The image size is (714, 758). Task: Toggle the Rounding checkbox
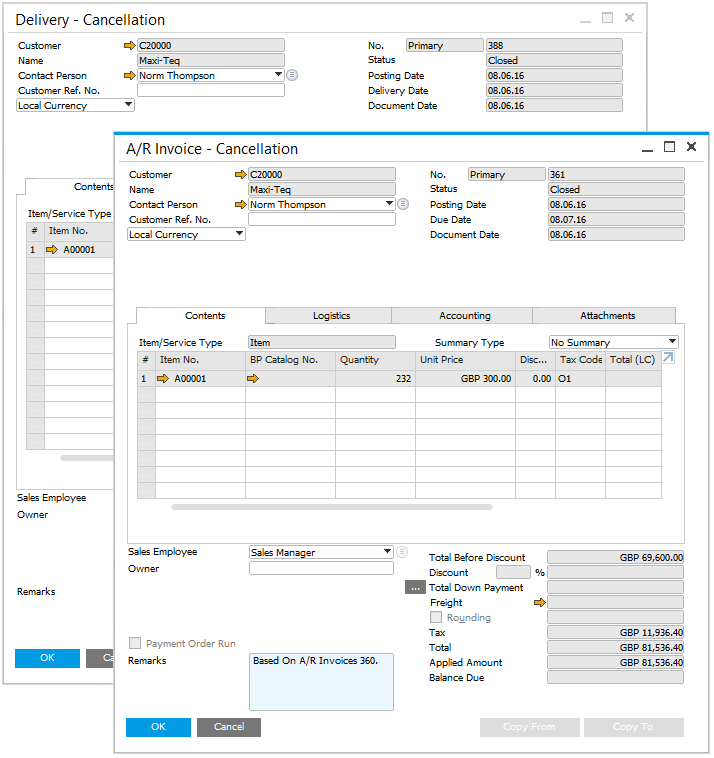click(x=436, y=618)
